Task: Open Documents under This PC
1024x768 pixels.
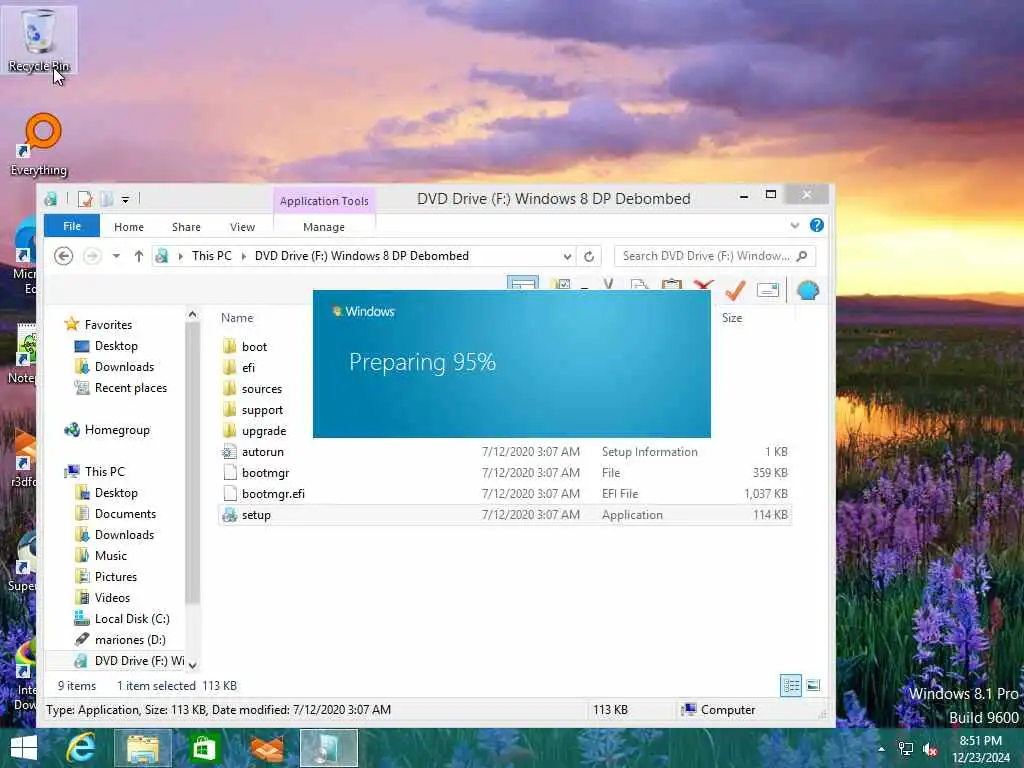Action: pyautogui.click(x=116, y=514)
